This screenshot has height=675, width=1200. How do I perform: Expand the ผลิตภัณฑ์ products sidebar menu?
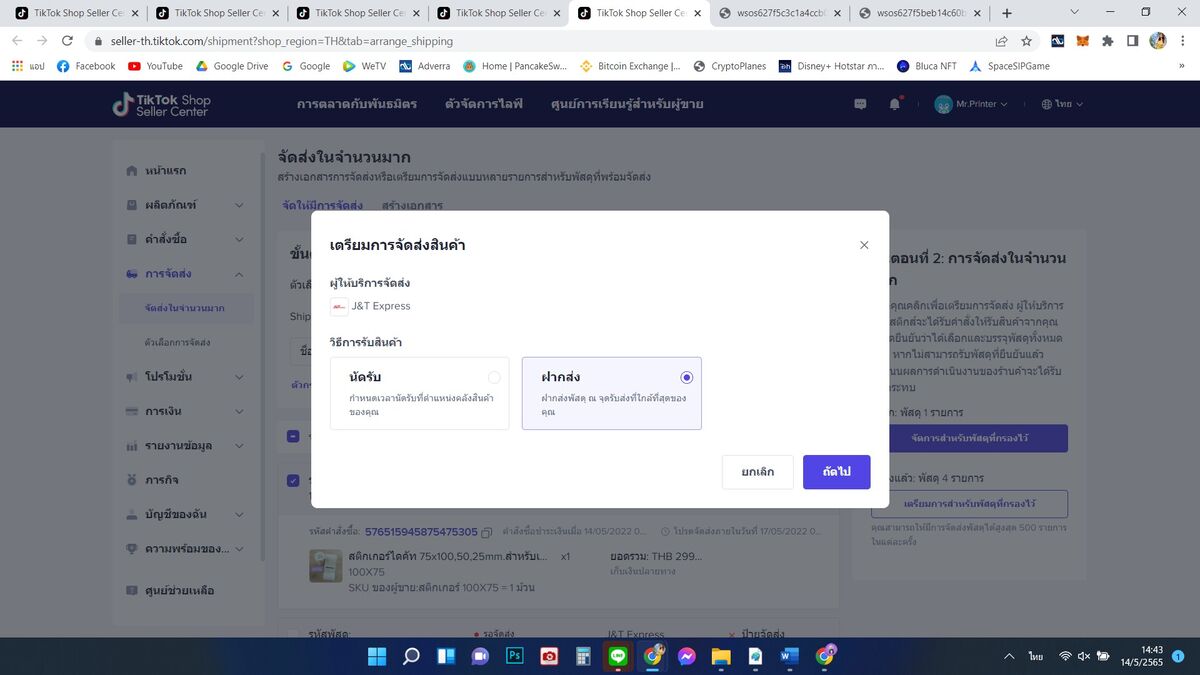pyautogui.click(x=186, y=205)
